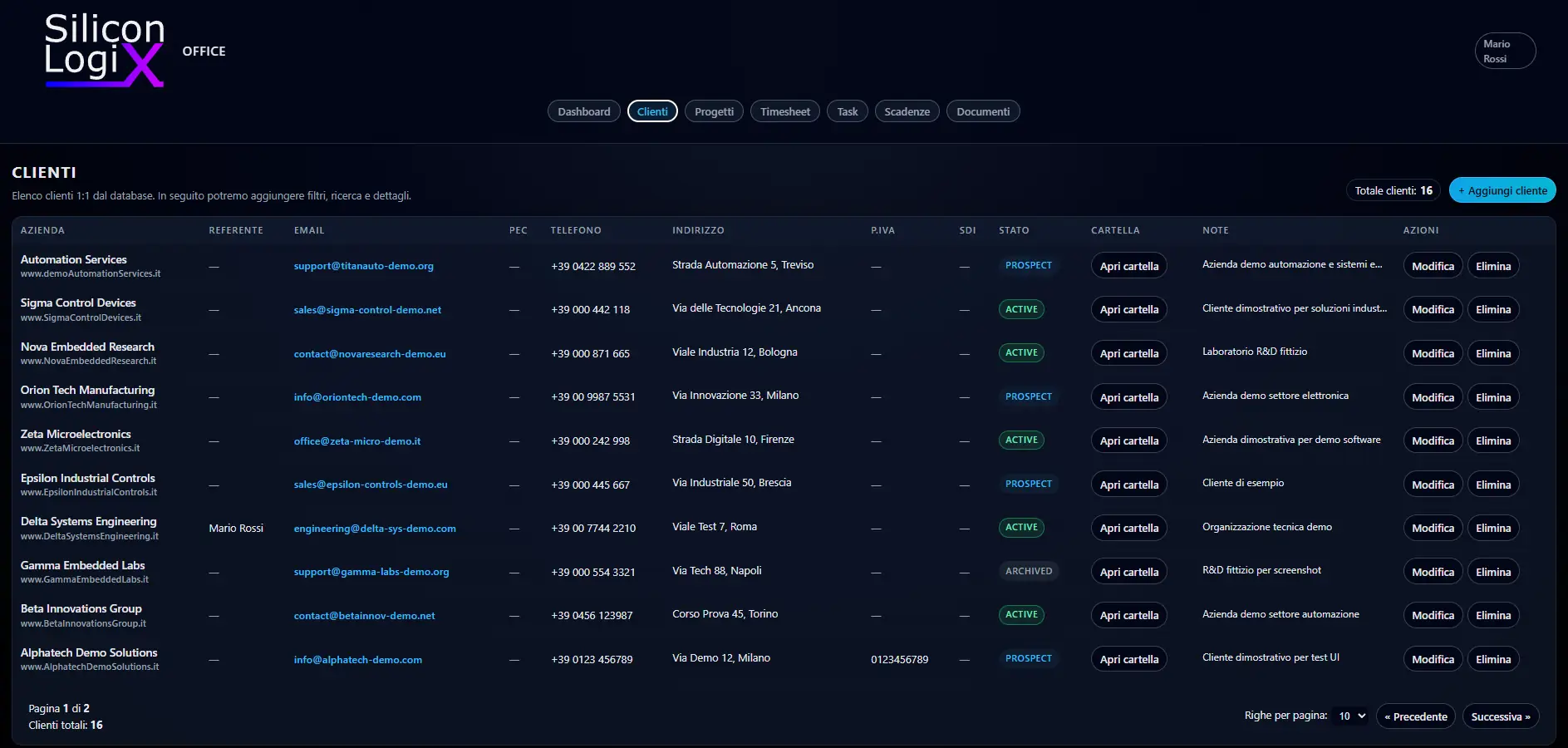Go to the Timesheet tab
This screenshot has width=1568, height=748.
coord(784,111)
